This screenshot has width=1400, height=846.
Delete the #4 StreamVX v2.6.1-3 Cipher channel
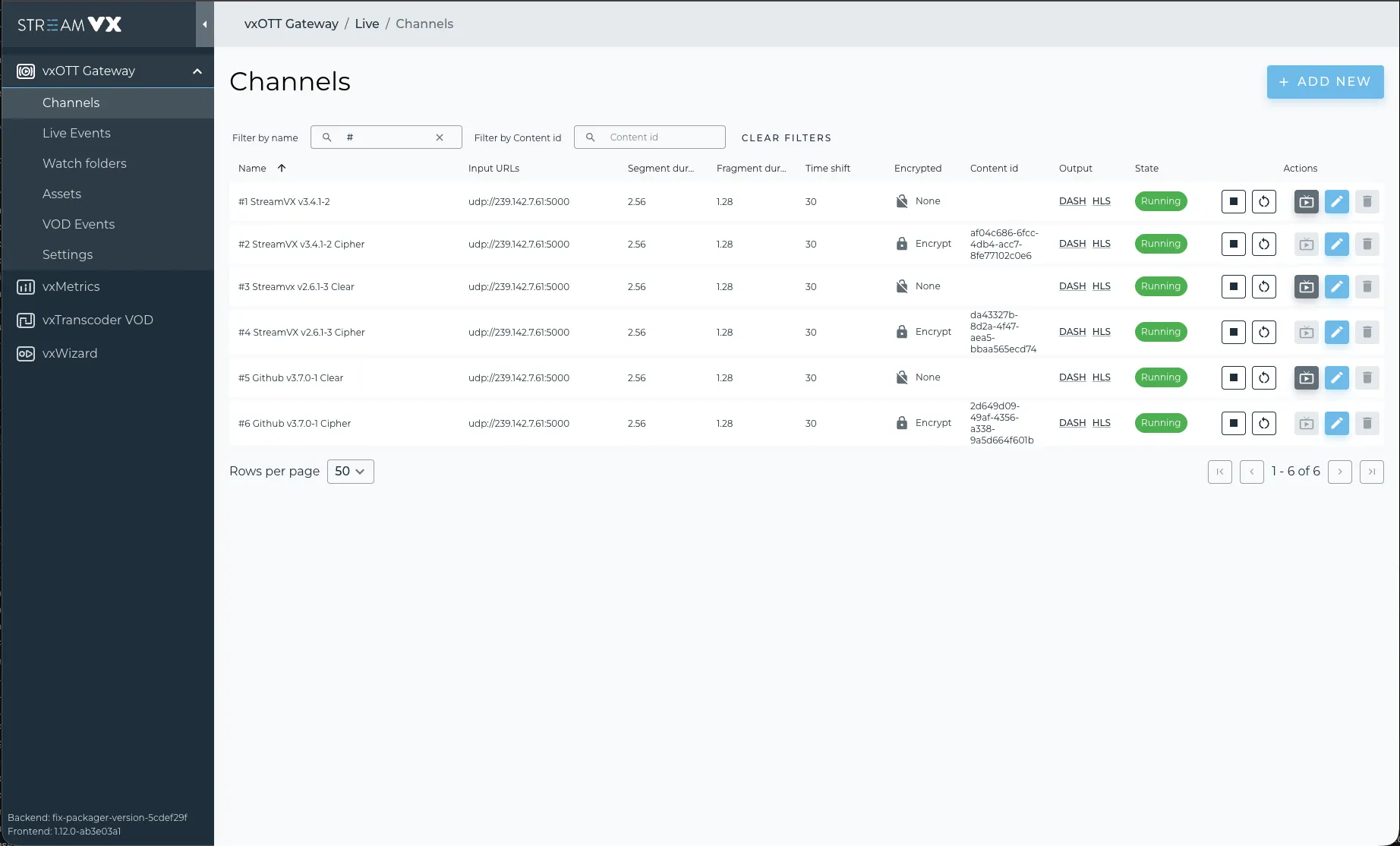point(1367,332)
